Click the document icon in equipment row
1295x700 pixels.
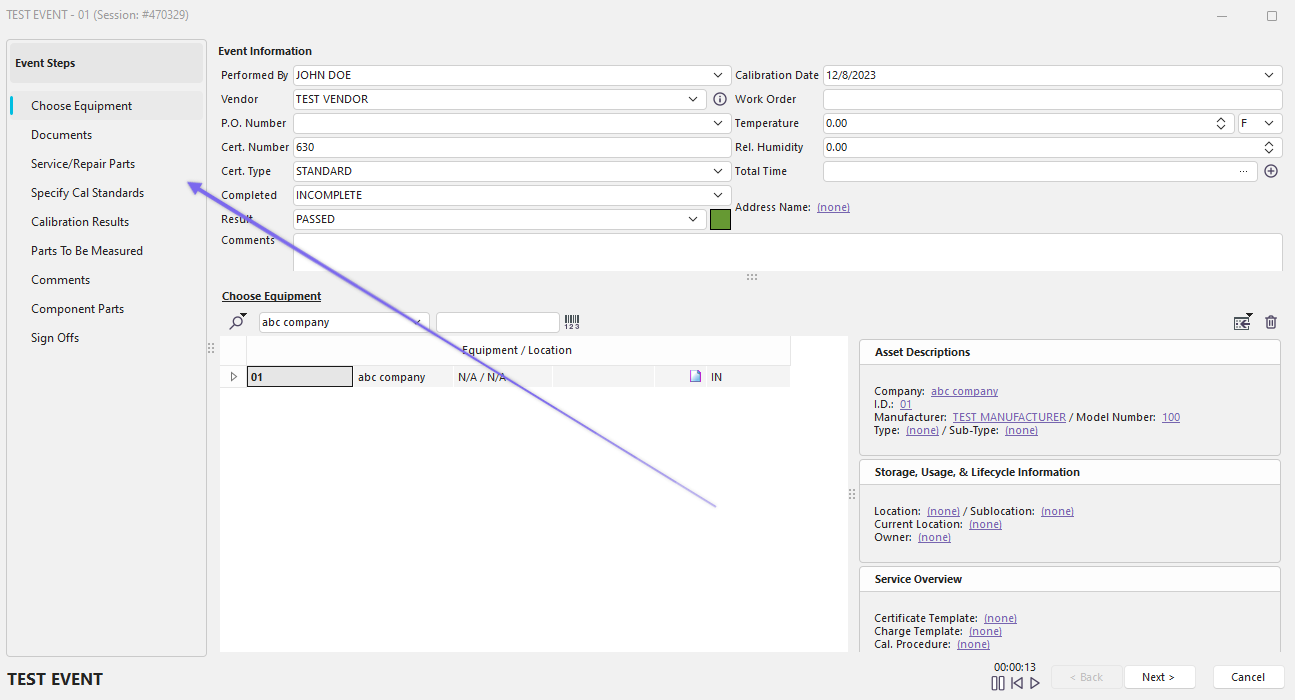(695, 377)
